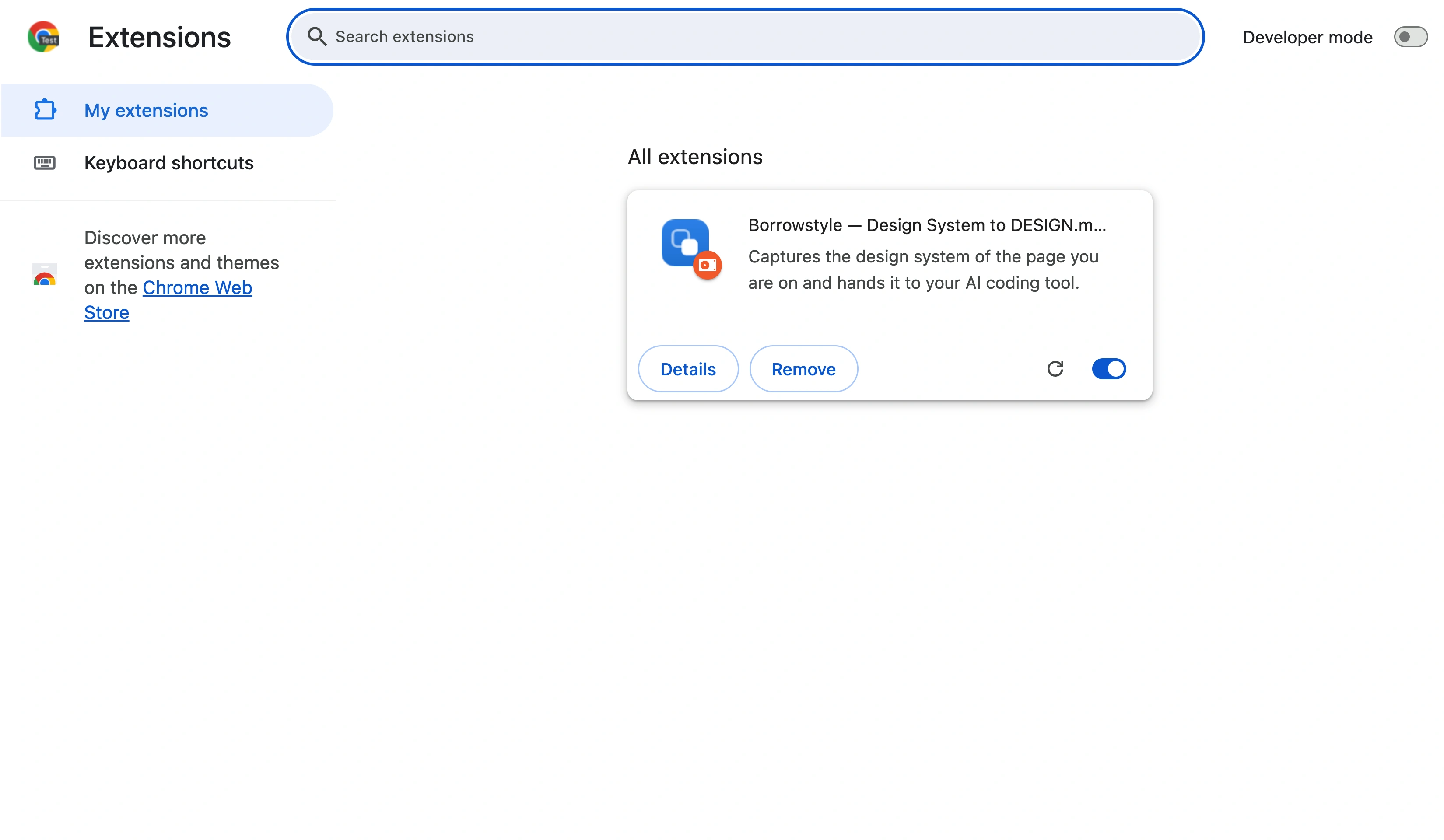Remove the Borrowstyle extension
Image resolution: width=1444 pixels, height=840 pixels.
click(x=803, y=369)
